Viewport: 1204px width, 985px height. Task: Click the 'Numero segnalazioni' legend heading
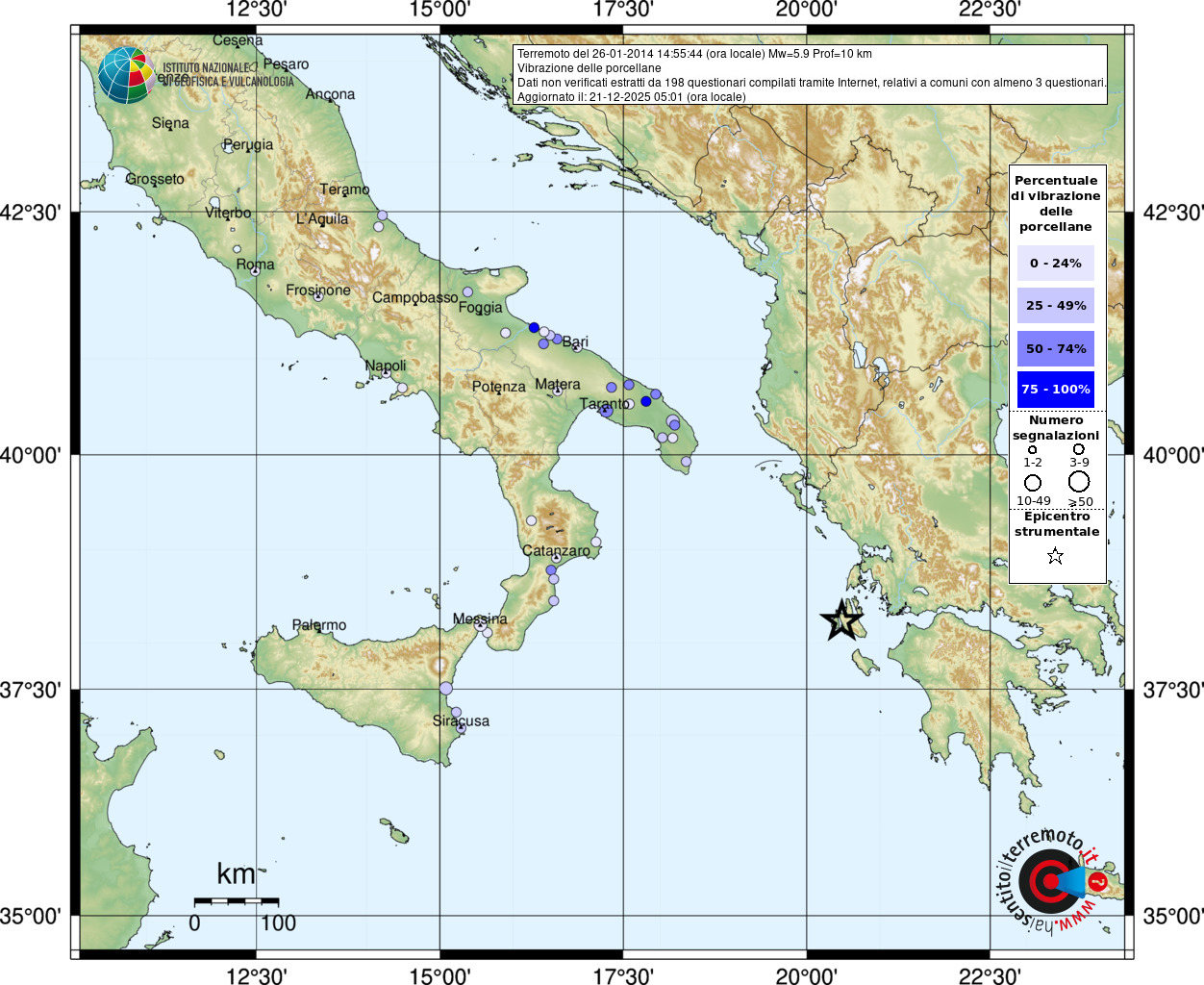pyautogui.click(x=1056, y=428)
